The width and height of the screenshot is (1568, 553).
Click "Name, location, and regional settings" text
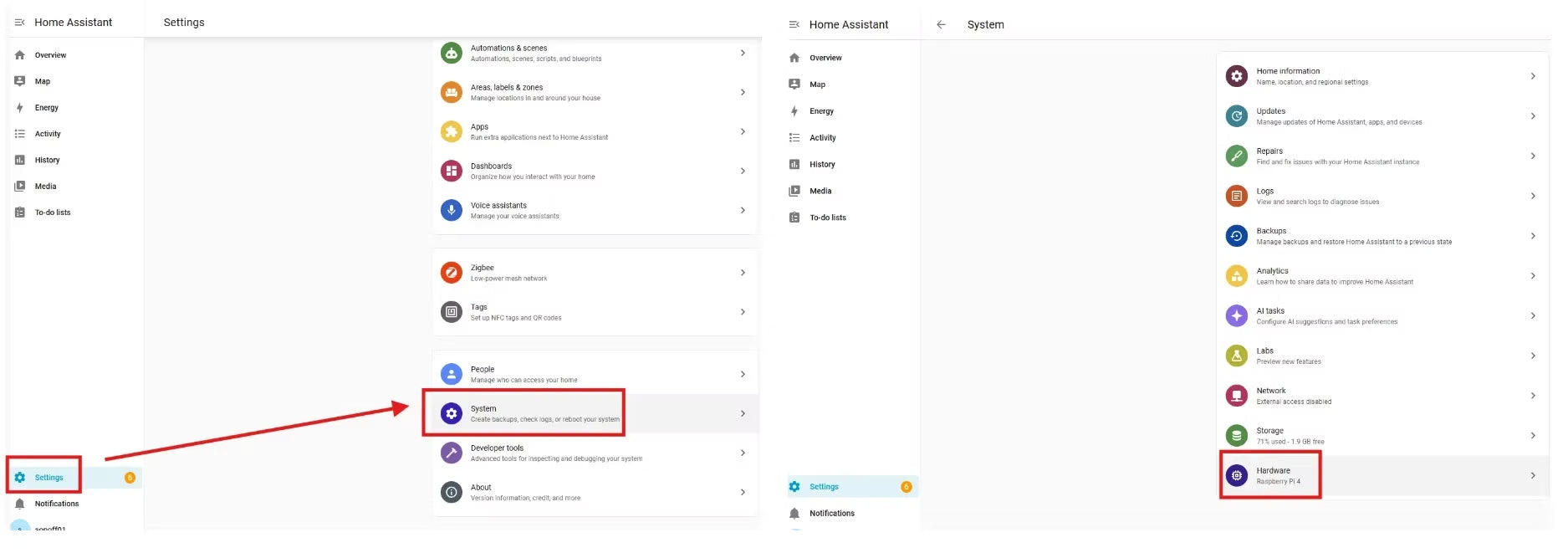coord(1312,82)
